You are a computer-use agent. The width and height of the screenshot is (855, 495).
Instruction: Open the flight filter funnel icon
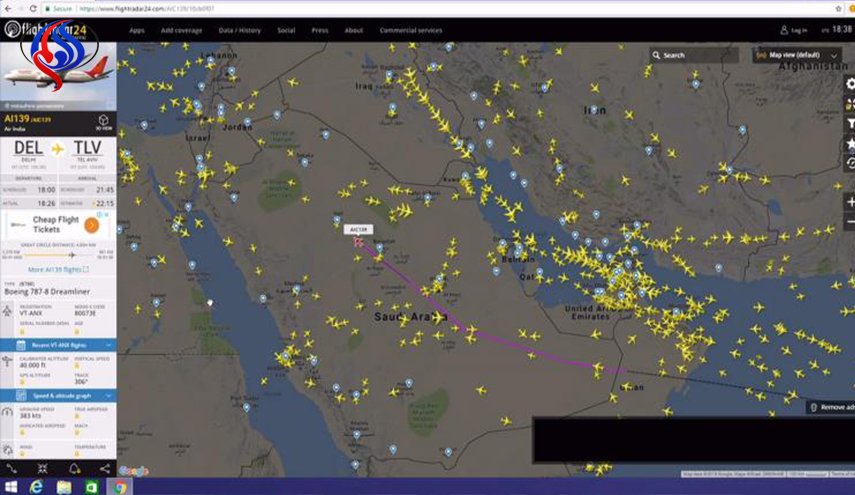[x=850, y=124]
